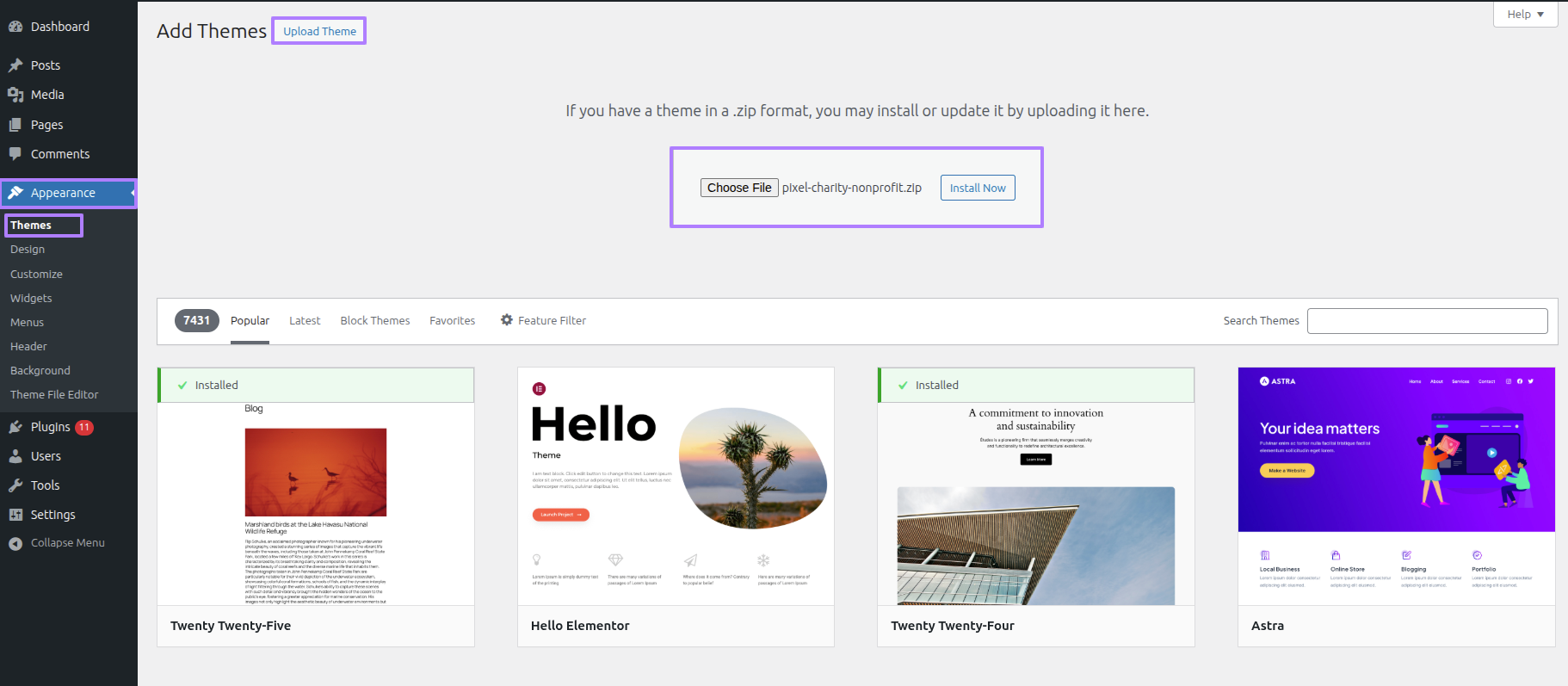Switch to the Latest themes tab
This screenshot has height=686, width=1568.
[305, 321]
